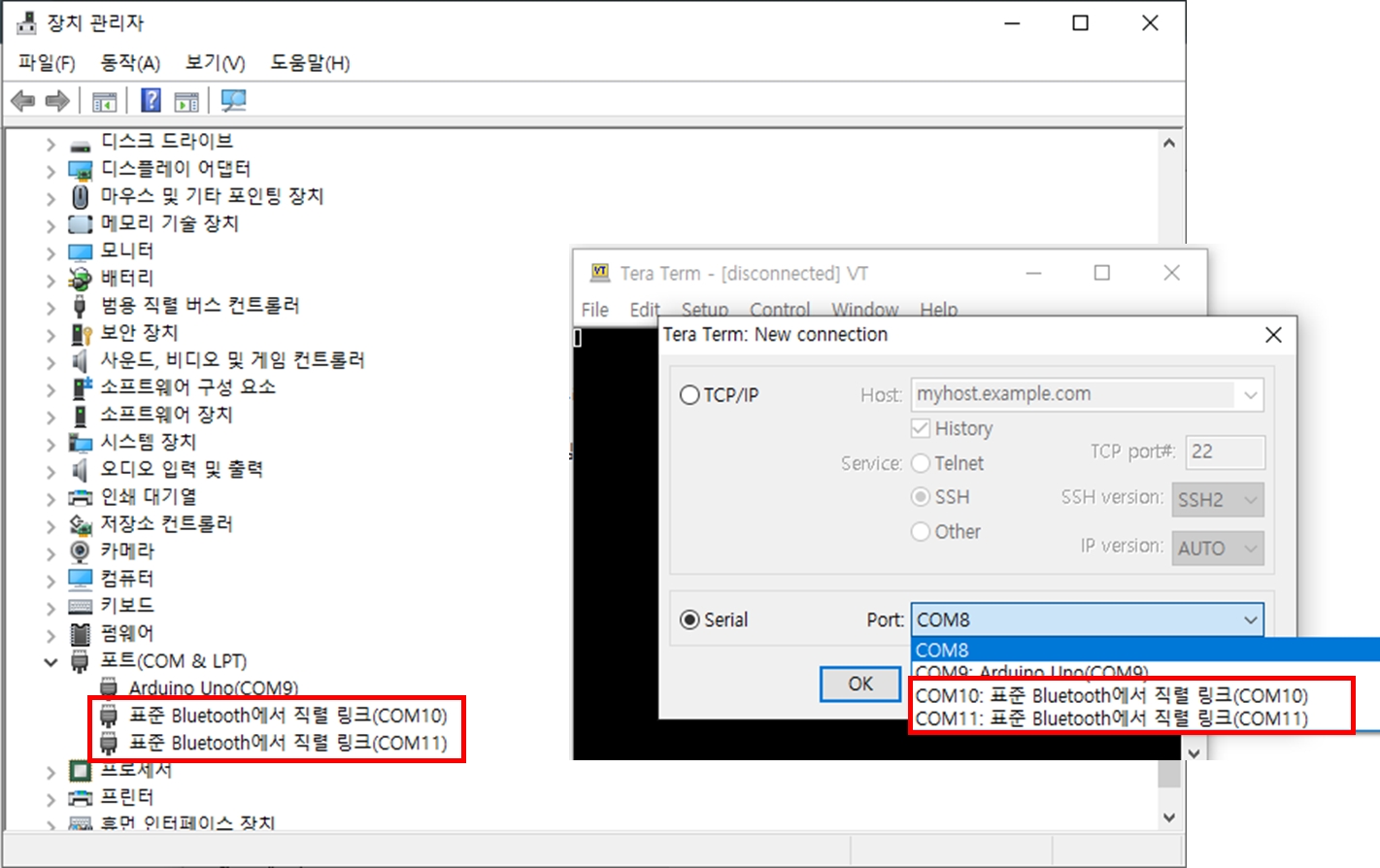
Task: Open the 동작(A) menu
Action: [x=130, y=63]
